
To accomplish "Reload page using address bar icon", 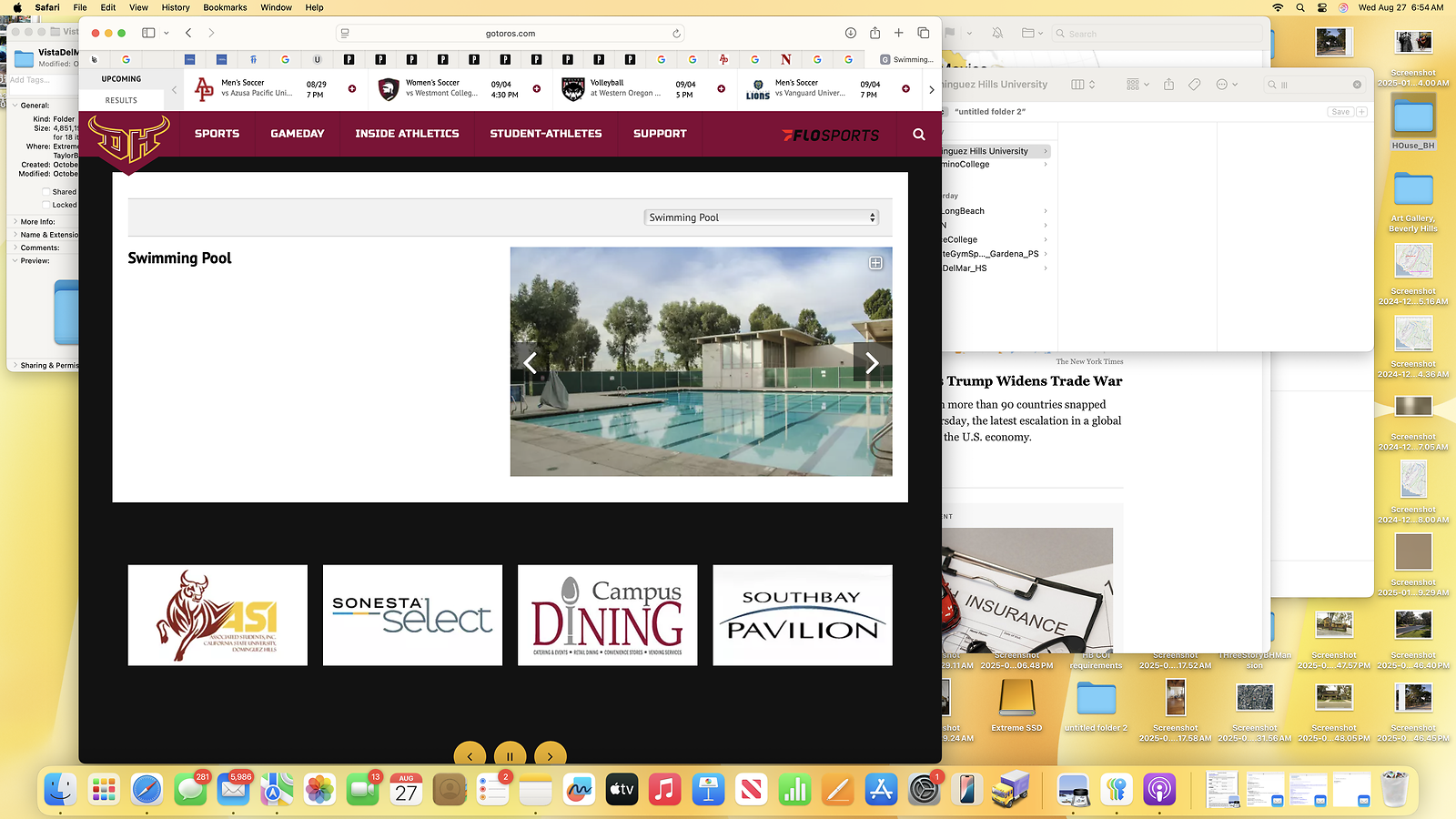I will tap(676, 34).
